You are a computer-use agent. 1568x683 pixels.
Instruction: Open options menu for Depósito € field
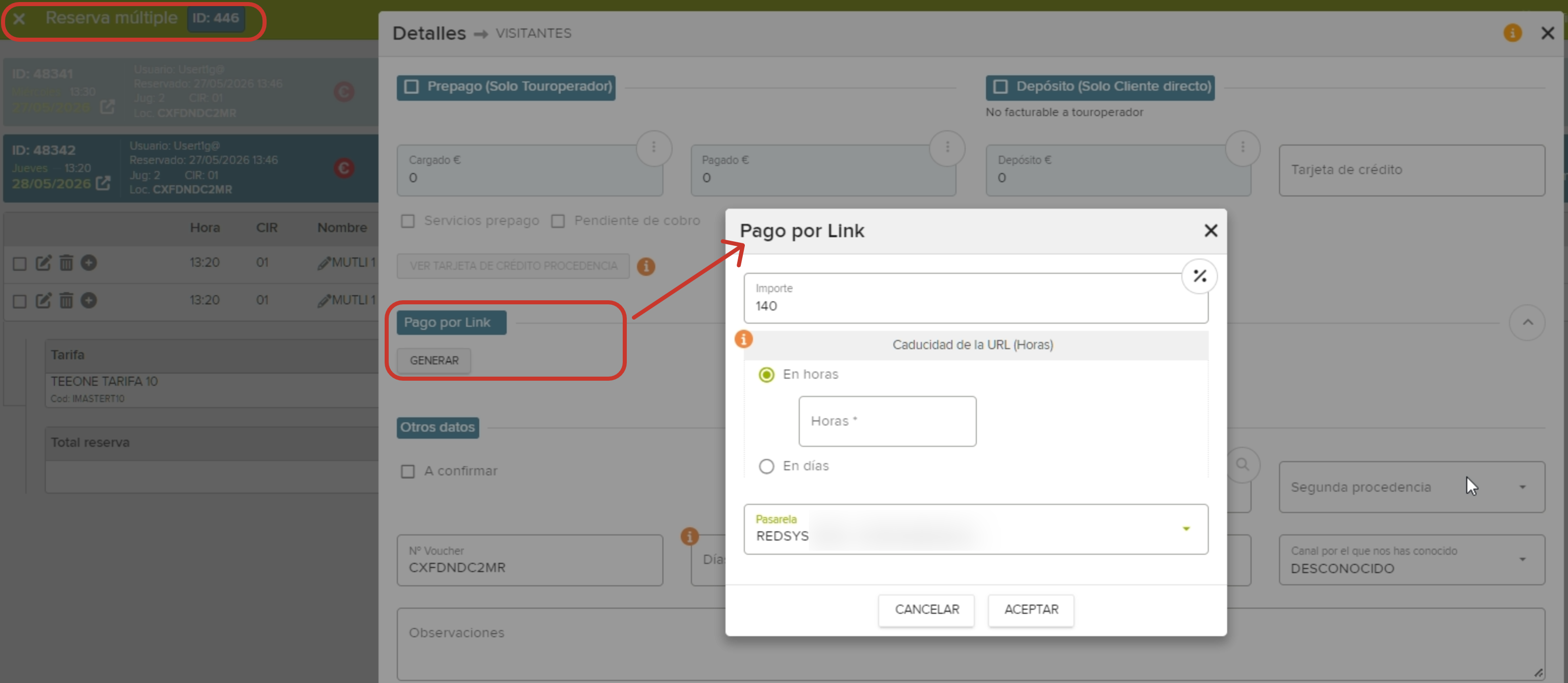(x=1242, y=147)
